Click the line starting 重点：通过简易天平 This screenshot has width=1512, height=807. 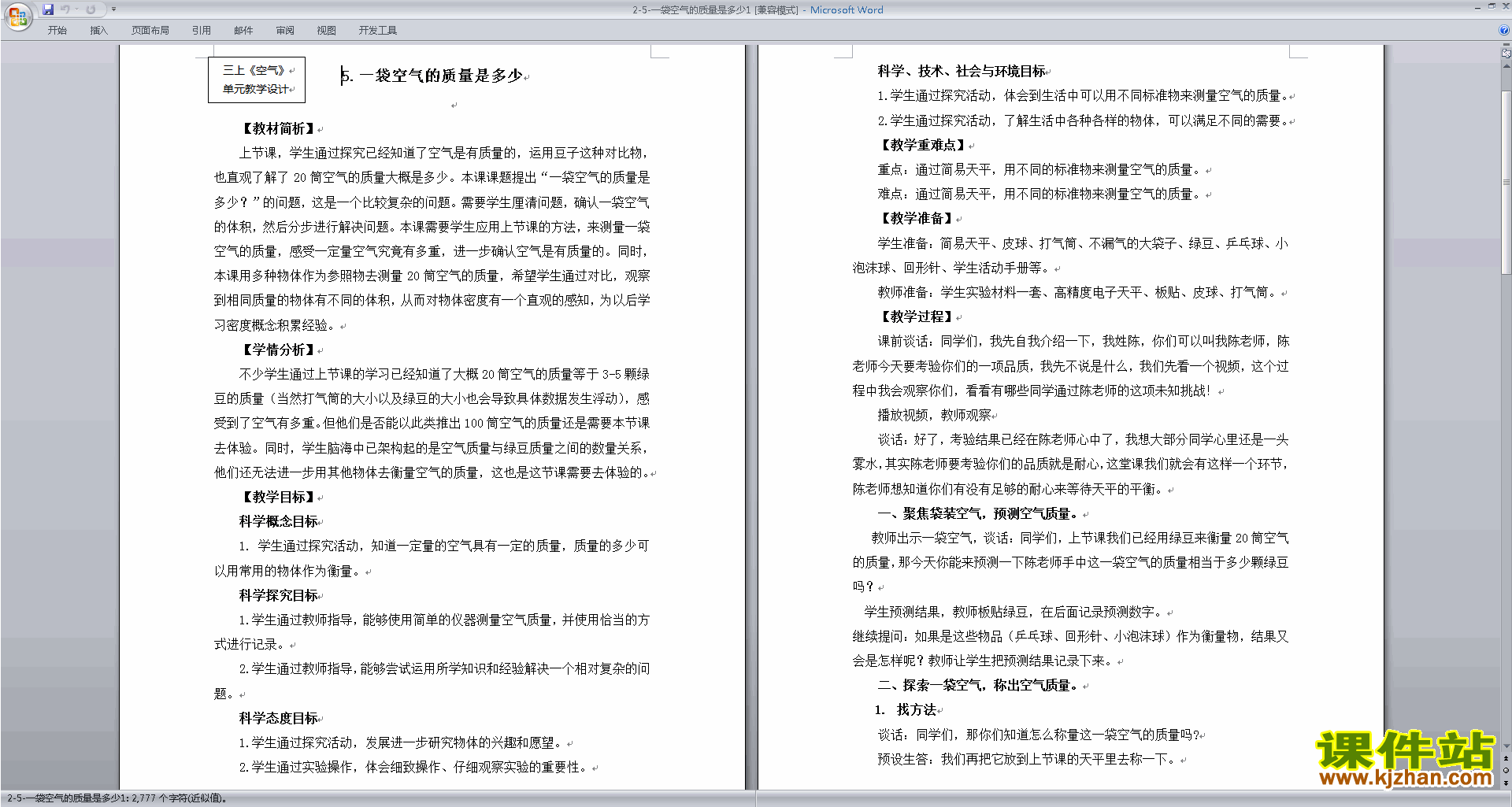click(x=1039, y=169)
